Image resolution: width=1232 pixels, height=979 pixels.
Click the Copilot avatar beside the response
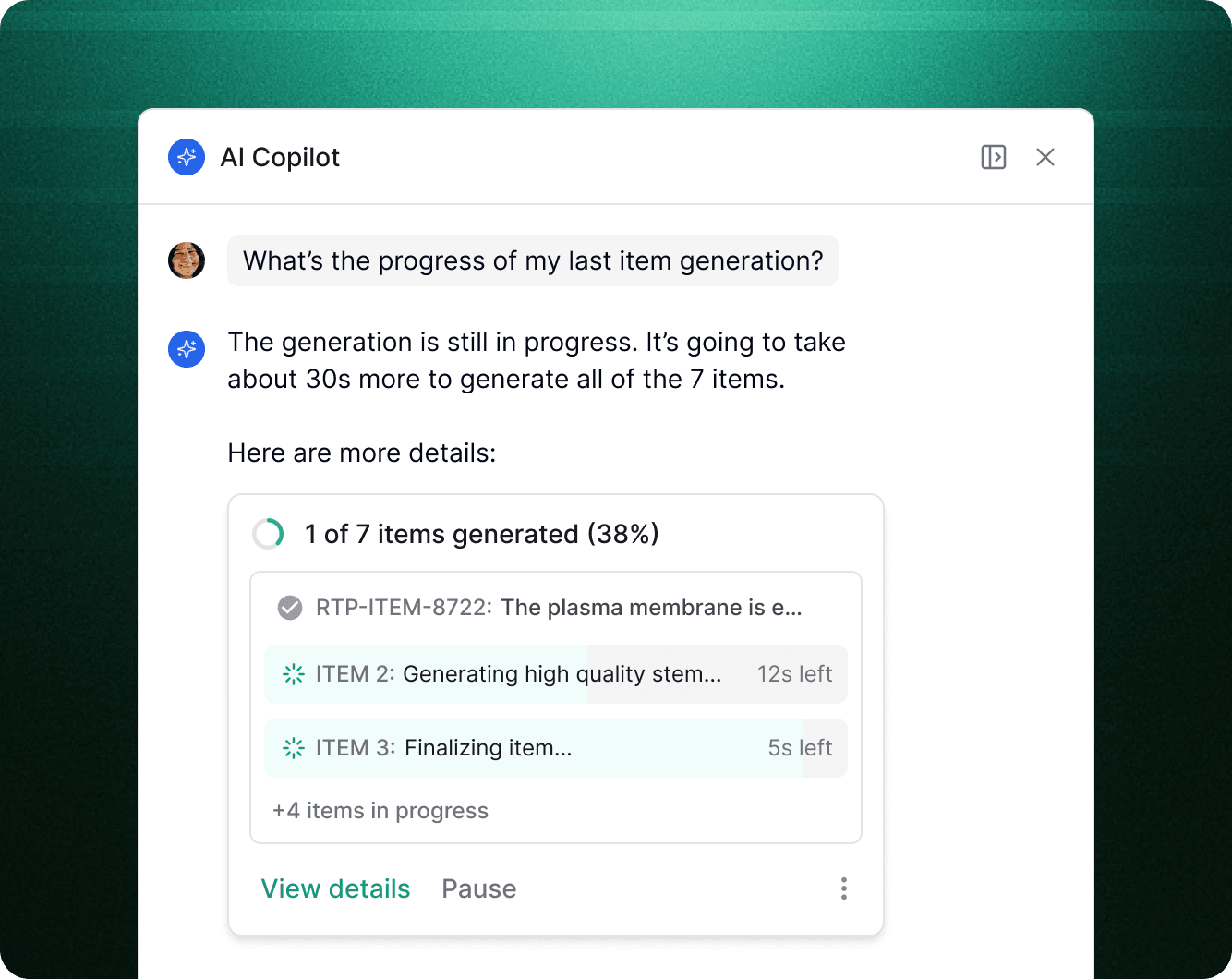pos(187,349)
